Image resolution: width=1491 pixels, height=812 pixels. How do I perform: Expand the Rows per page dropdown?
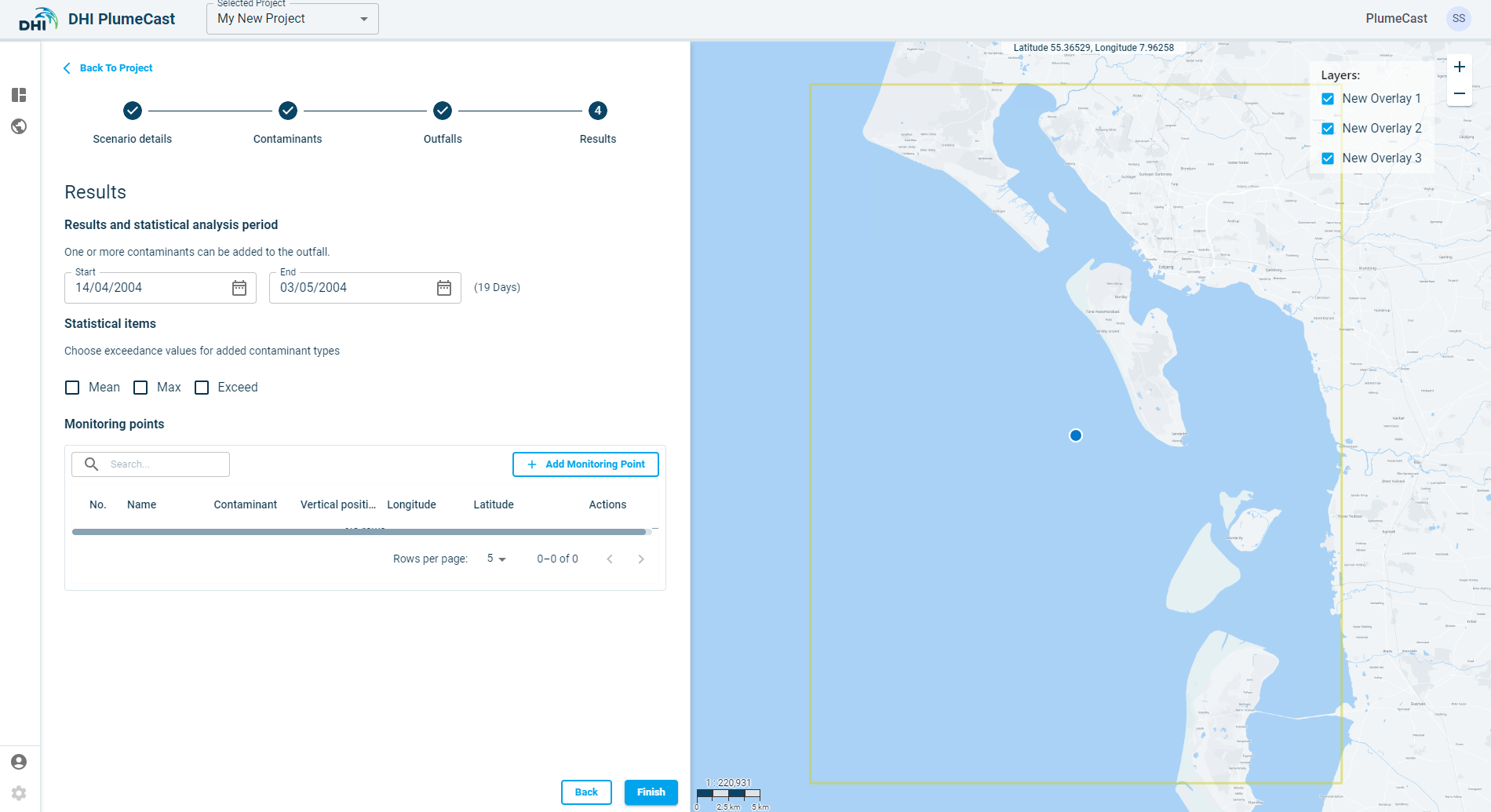coord(496,559)
